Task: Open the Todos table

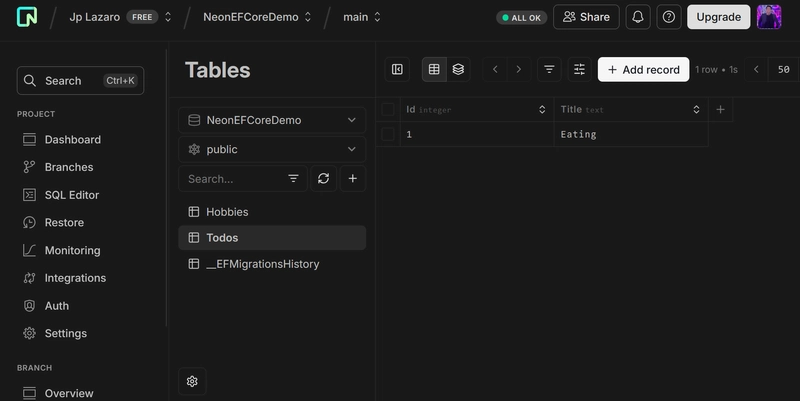Action: point(272,238)
